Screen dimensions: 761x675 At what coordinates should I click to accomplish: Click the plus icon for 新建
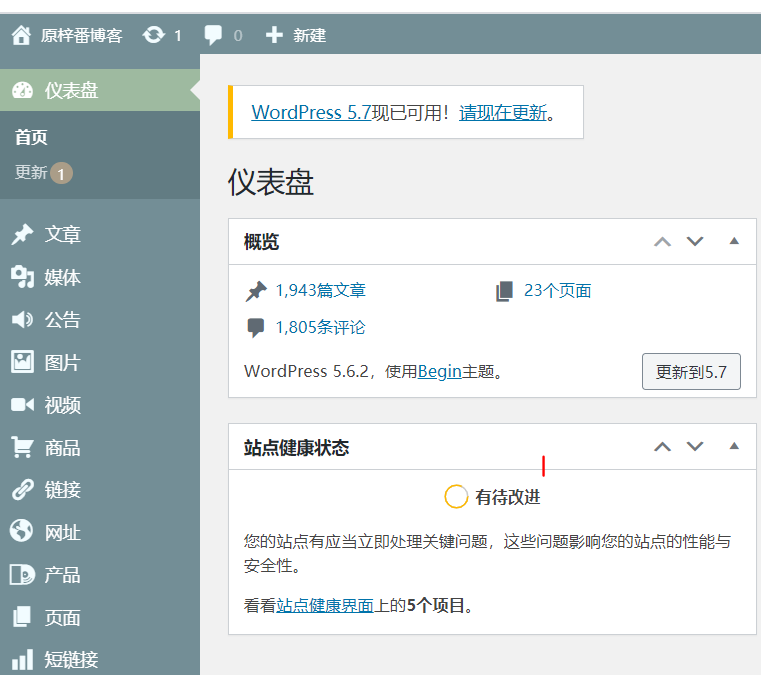click(274, 35)
